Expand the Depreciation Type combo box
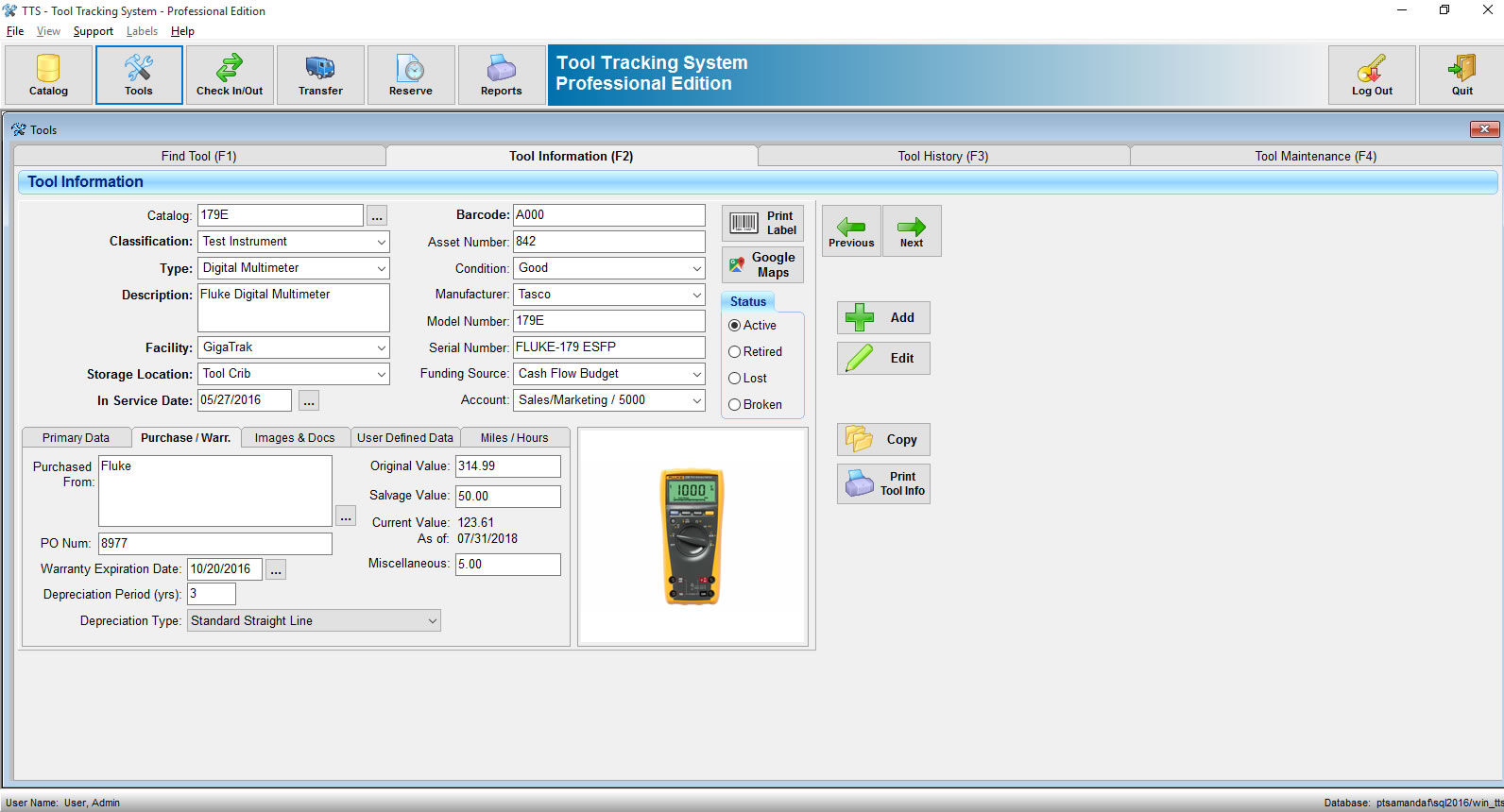 point(433,620)
